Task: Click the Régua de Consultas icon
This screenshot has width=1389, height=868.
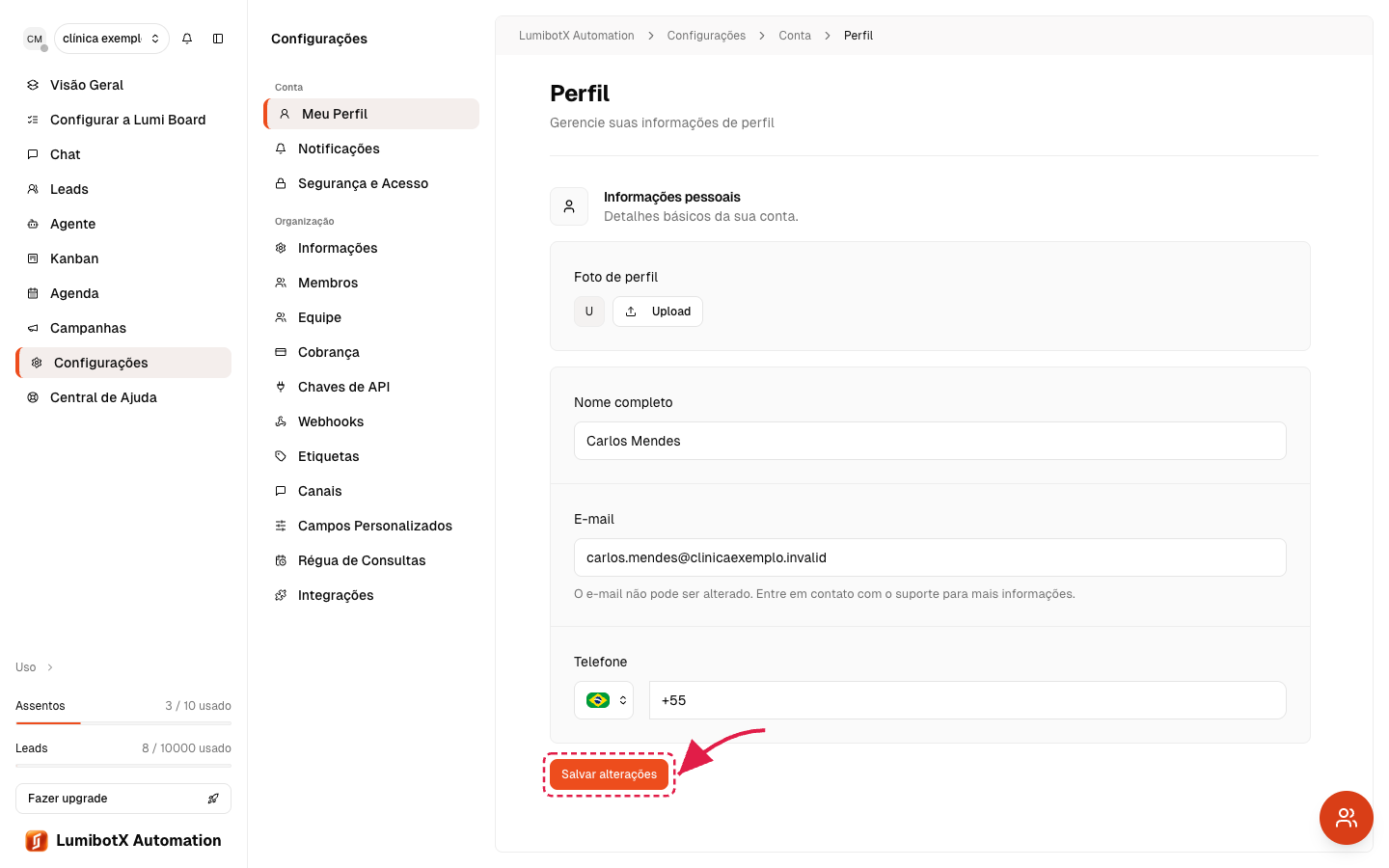Action: pyautogui.click(x=281, y=560)
